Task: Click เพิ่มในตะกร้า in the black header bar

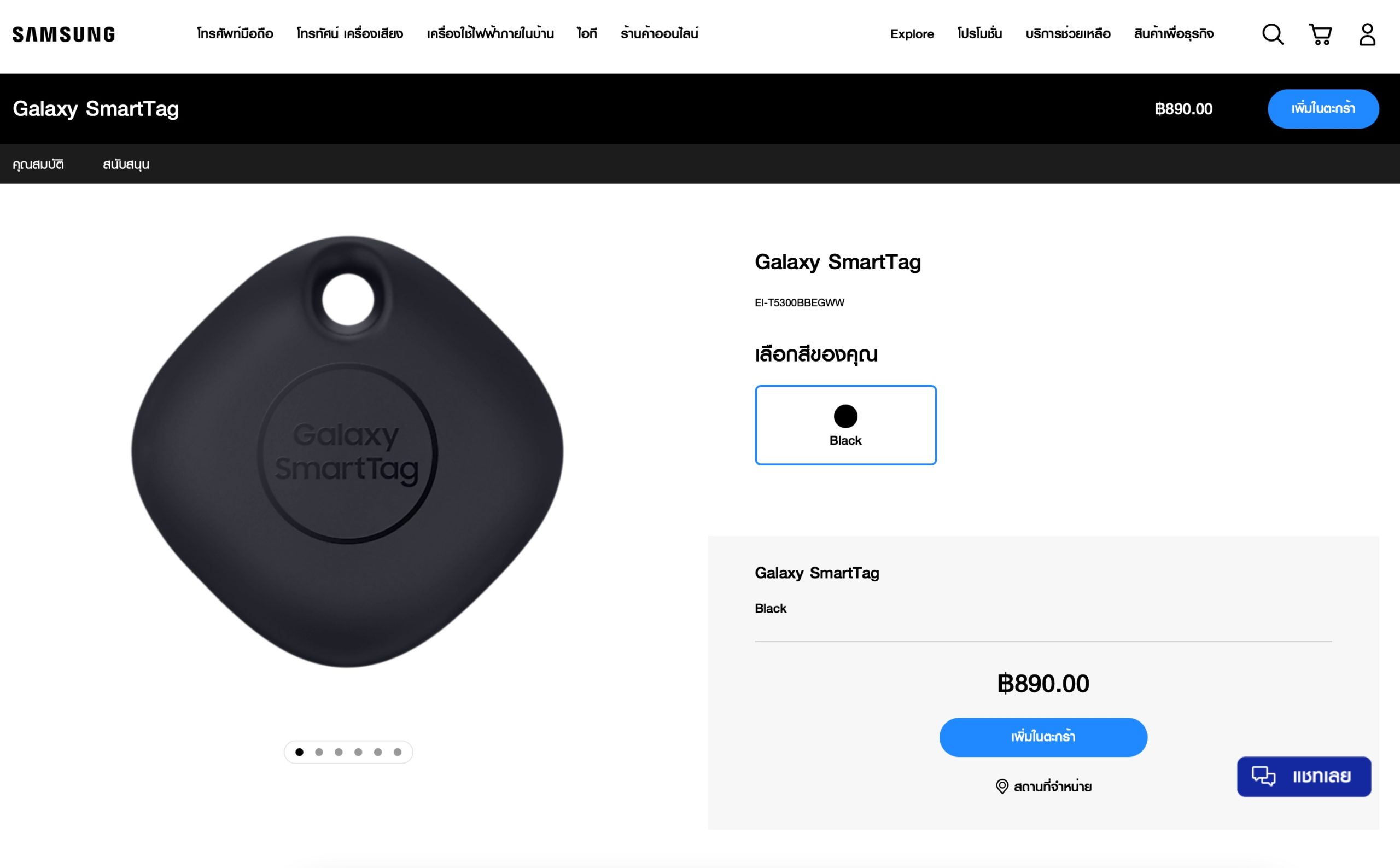Action: point(1323,108)
